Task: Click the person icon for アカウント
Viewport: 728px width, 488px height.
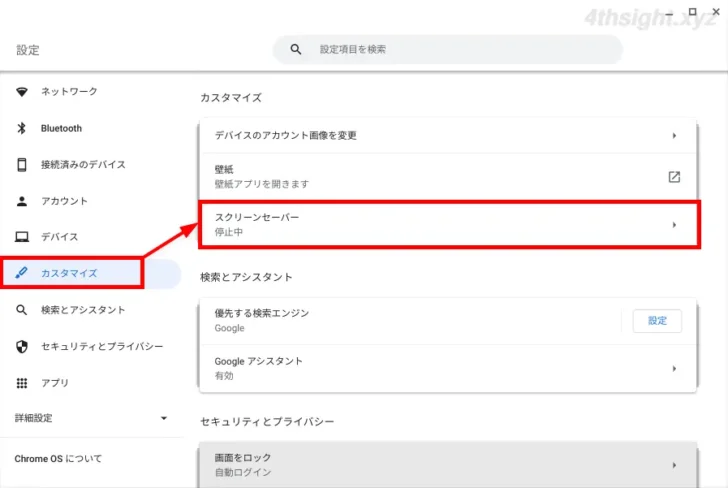Action: click(21, 201)
